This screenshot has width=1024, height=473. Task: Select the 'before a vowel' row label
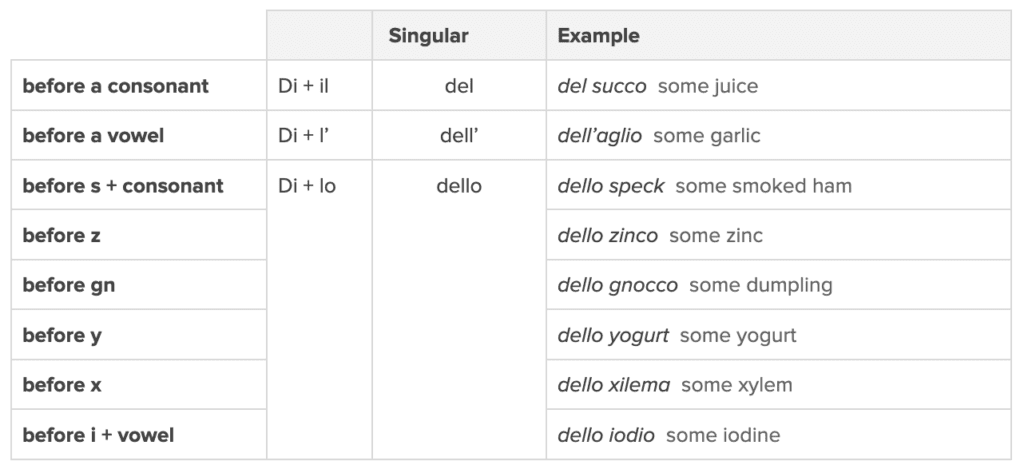[x=93, y=136]
